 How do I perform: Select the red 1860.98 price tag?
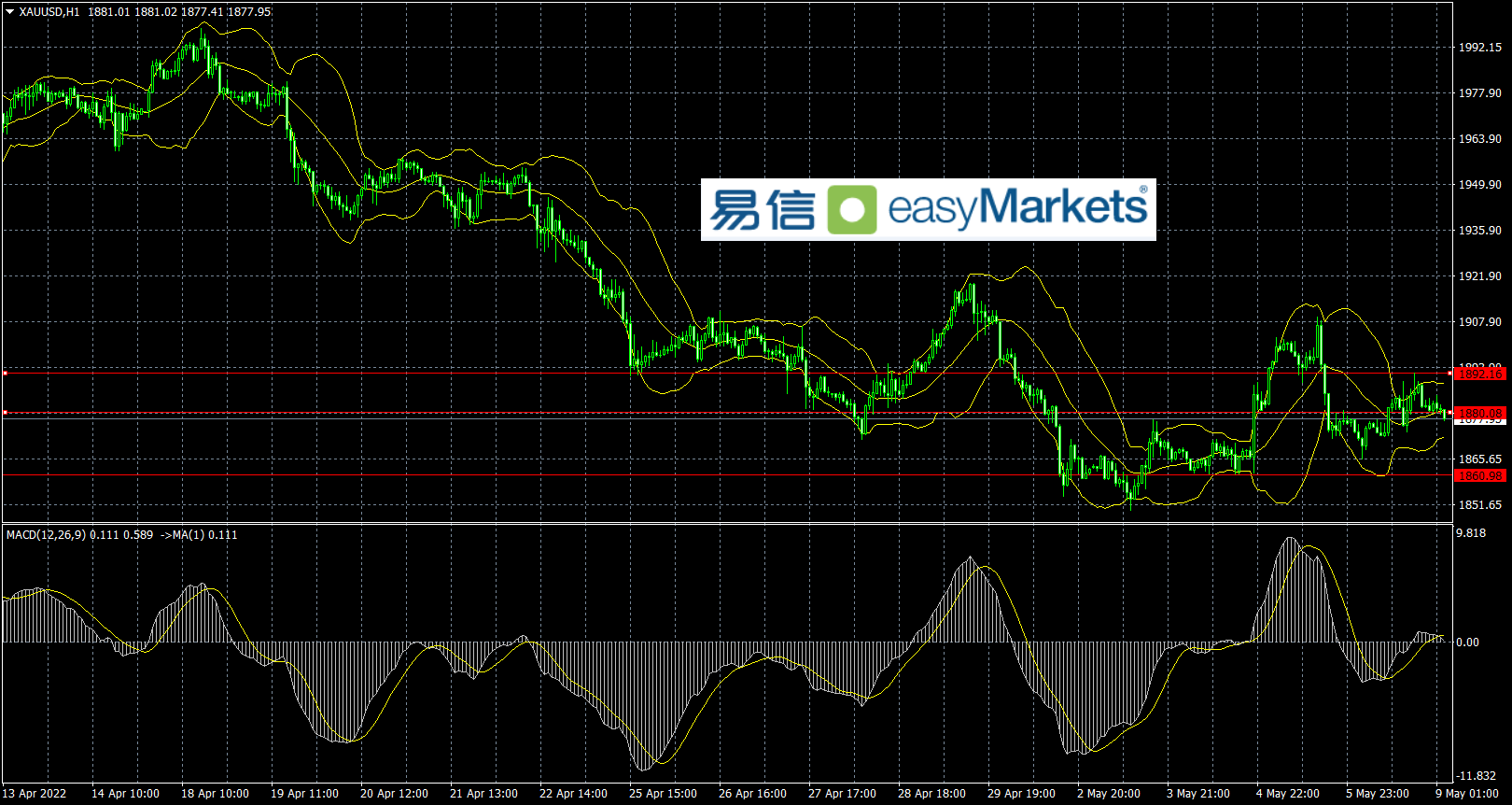[1480, 476]
